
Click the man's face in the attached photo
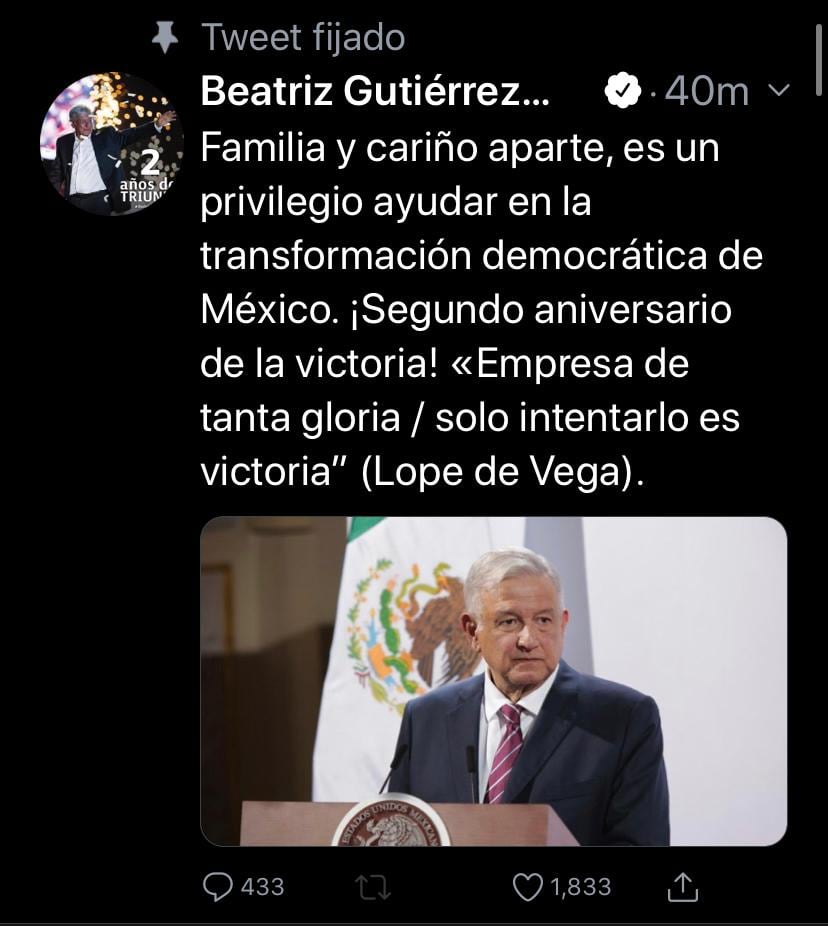click(515, 622)
